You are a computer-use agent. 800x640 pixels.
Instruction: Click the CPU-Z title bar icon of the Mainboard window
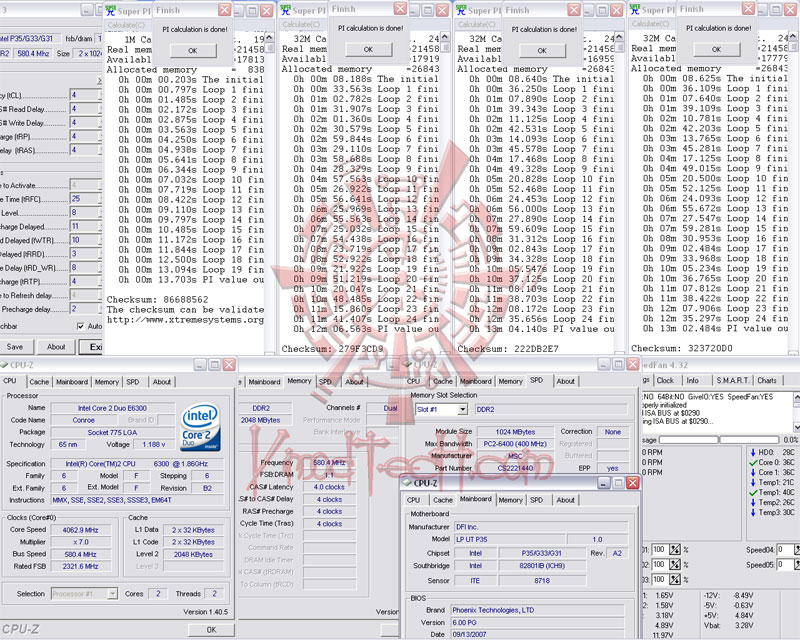[x=407, y=483]
